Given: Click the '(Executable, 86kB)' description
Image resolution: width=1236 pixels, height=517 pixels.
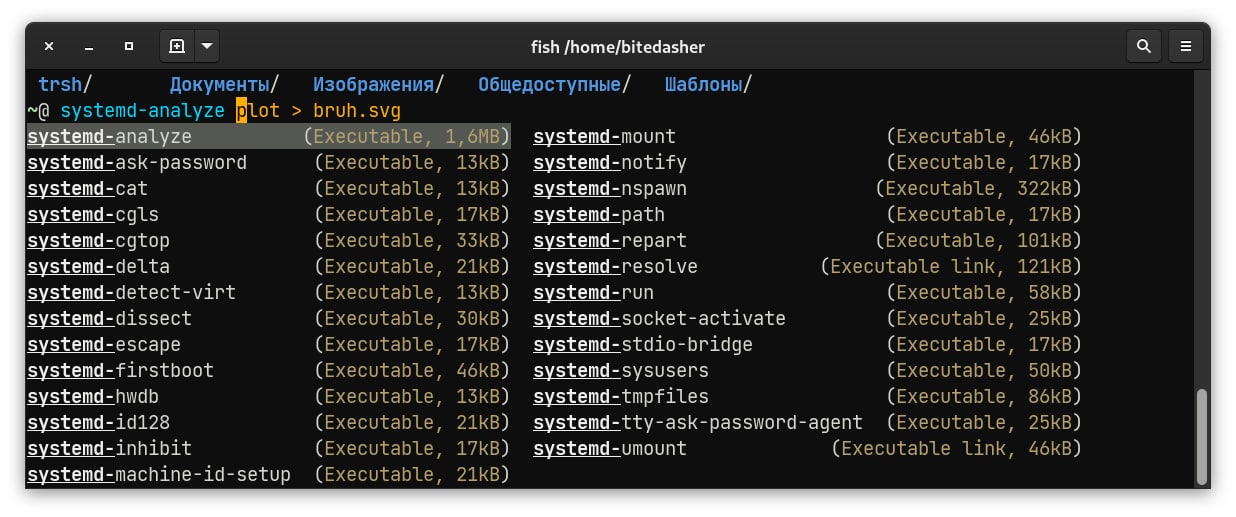Looking at the screenshot, I should [x=985, y=397].
